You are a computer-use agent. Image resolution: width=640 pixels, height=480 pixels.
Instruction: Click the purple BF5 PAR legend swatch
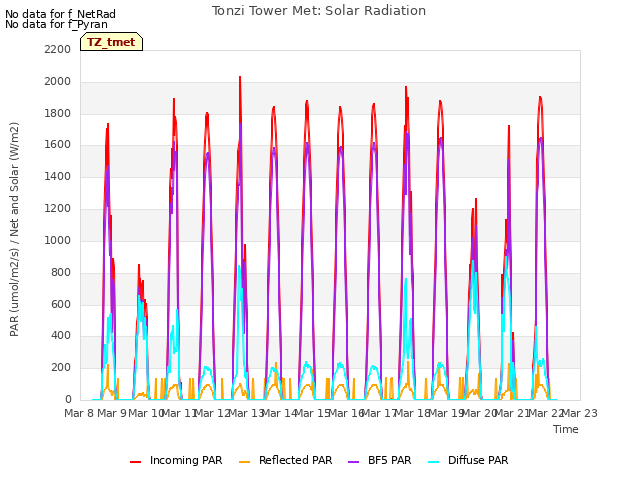point(353,462)
